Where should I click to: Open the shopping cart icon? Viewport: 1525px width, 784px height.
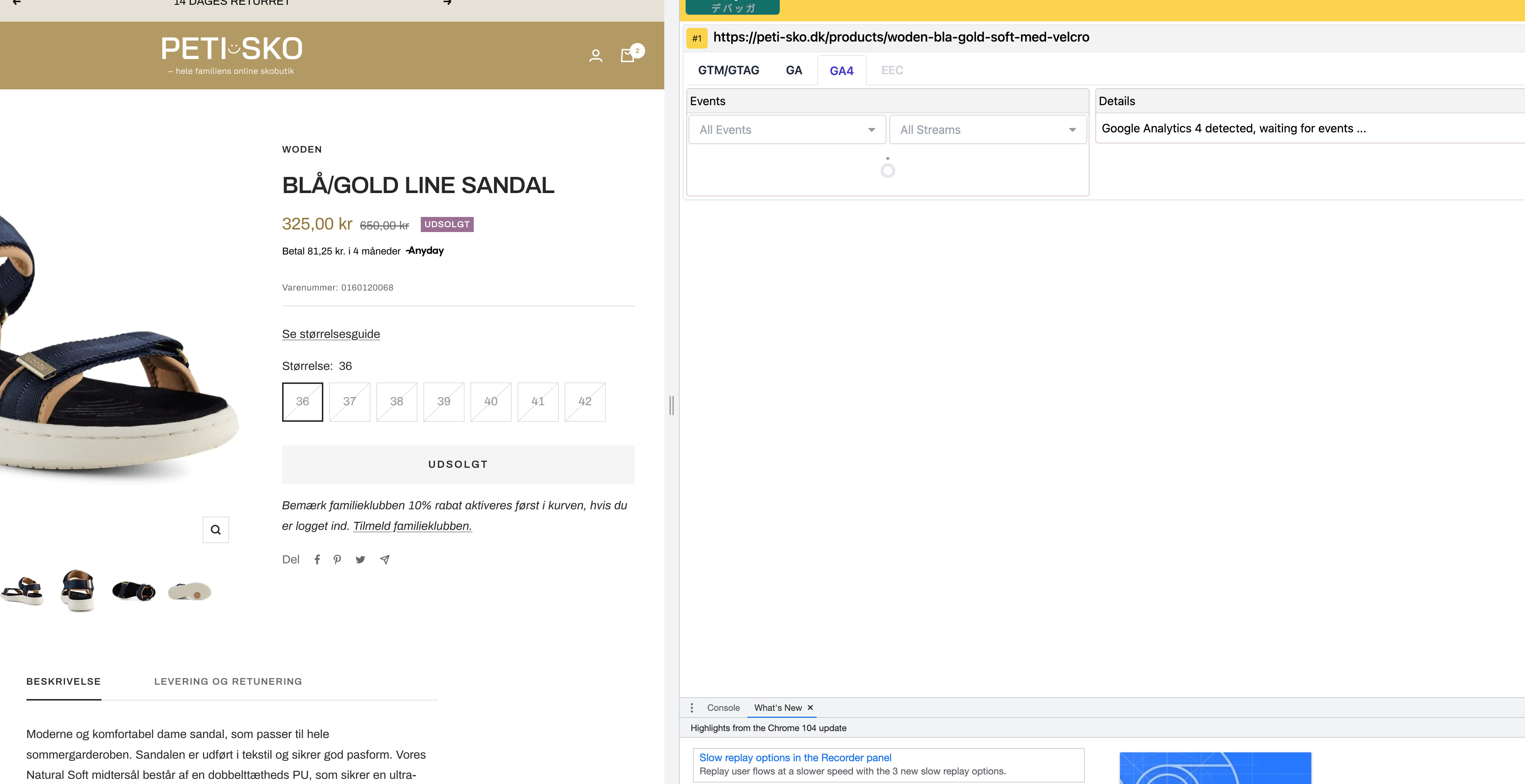[x=628, y=56]
